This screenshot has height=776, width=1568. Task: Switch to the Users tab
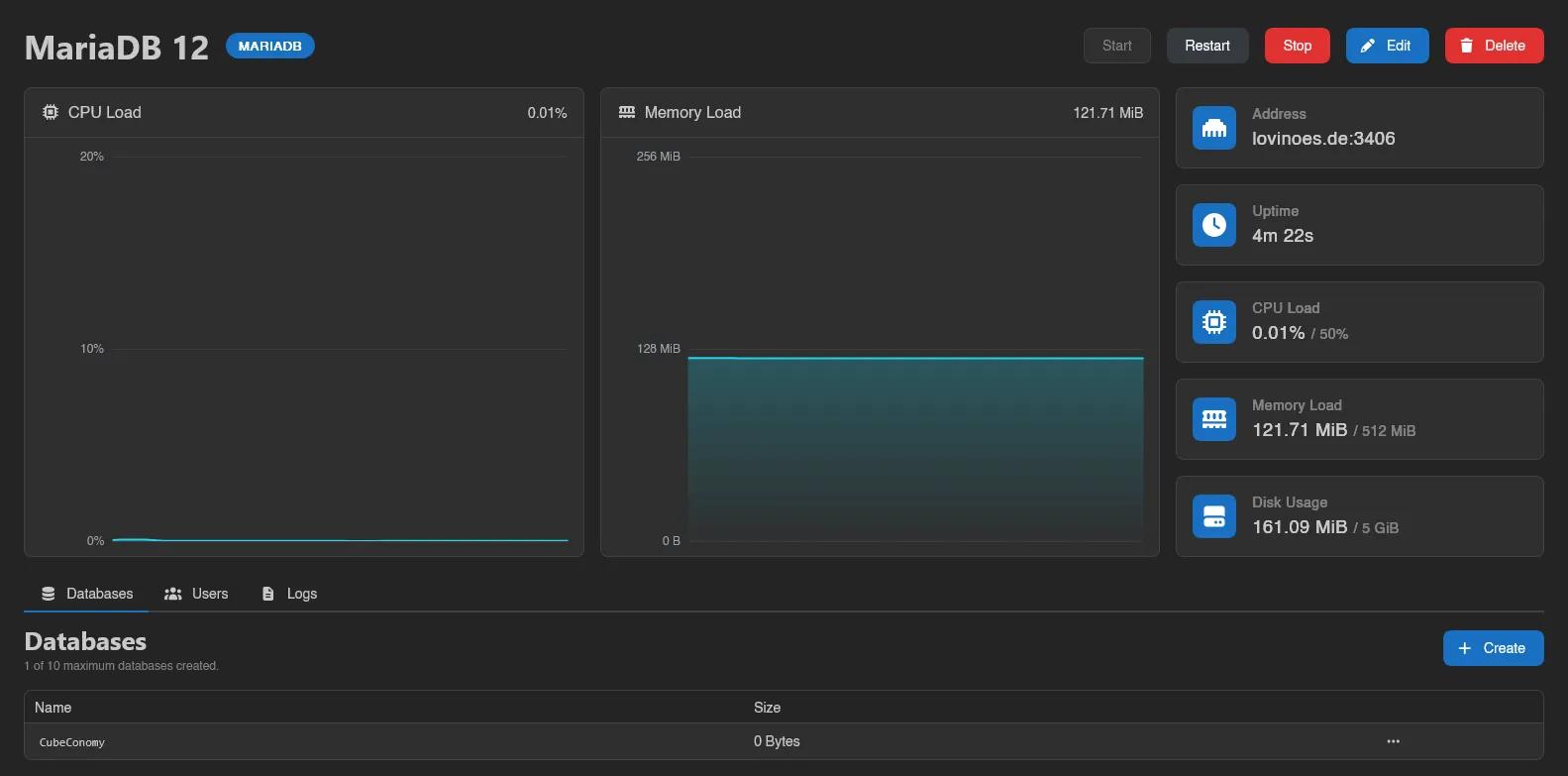click(x=196, y=594)
